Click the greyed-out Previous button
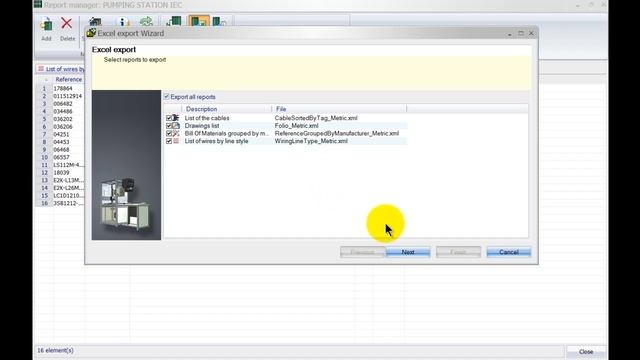This screenshot has width=640, height=360. click(362, 252)
